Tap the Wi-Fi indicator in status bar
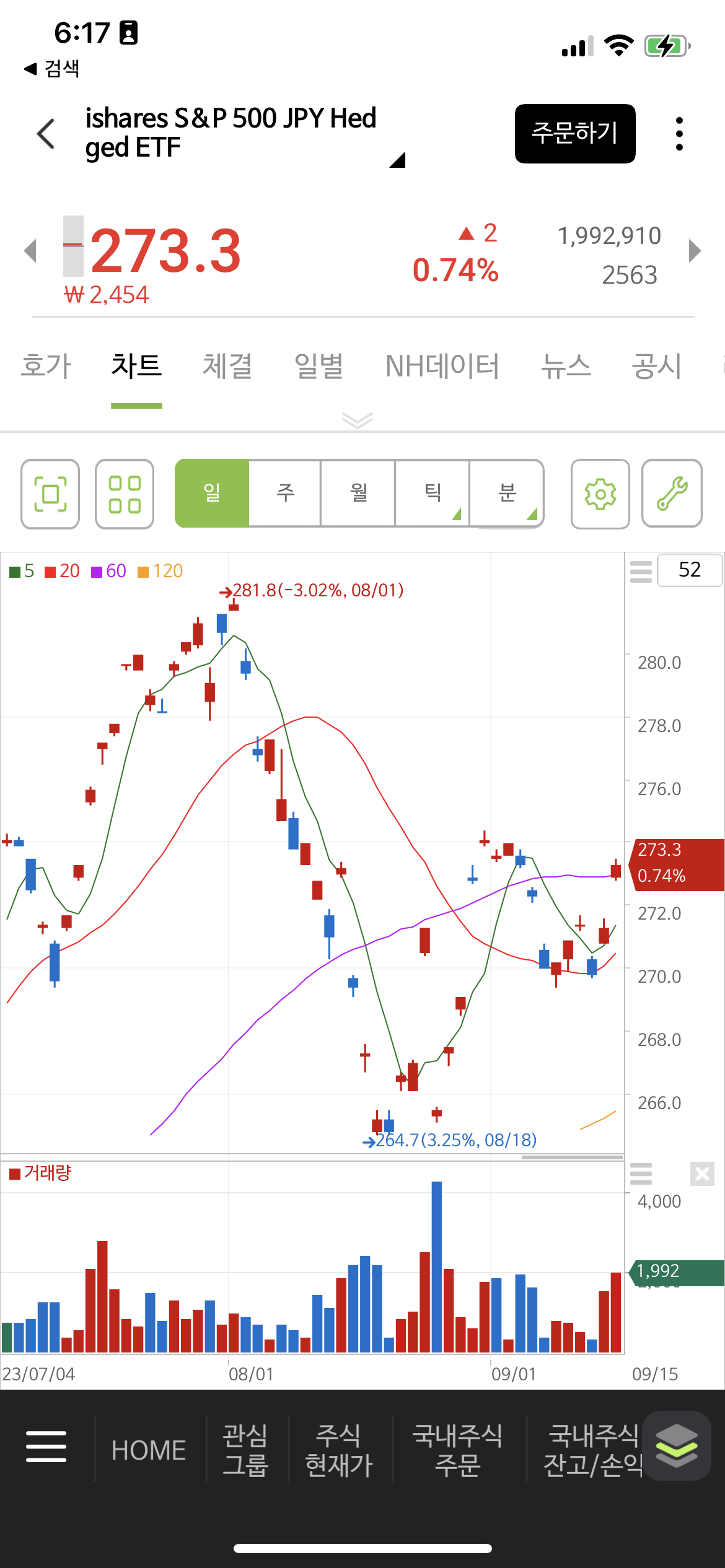This screenshot has width=725, height=1568. [618, 46]
